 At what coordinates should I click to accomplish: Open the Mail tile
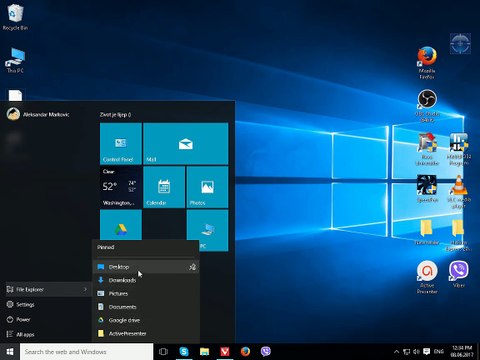pyautogui.click(x=186, y=144)
